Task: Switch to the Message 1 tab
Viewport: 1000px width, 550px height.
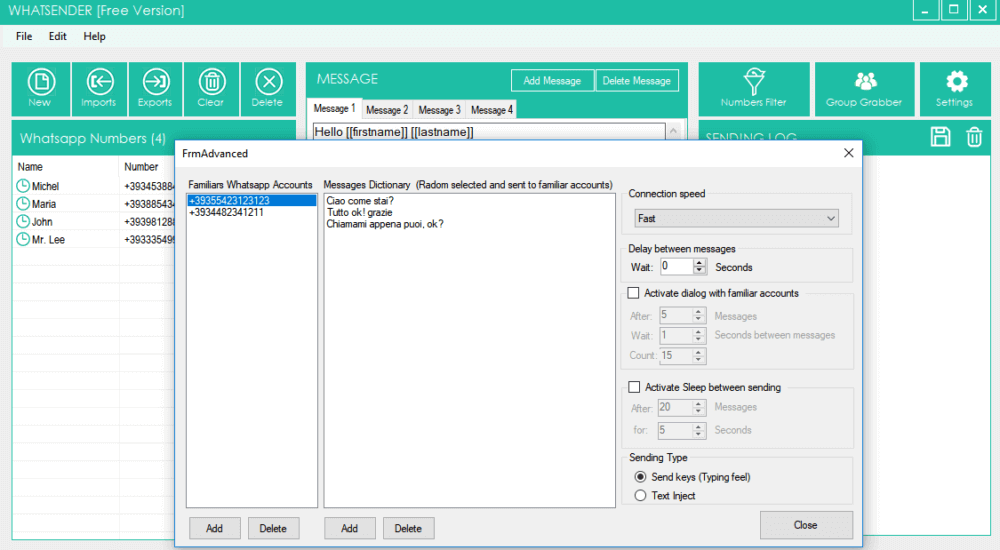Action: pyautogui.click(x=334, y=108)
